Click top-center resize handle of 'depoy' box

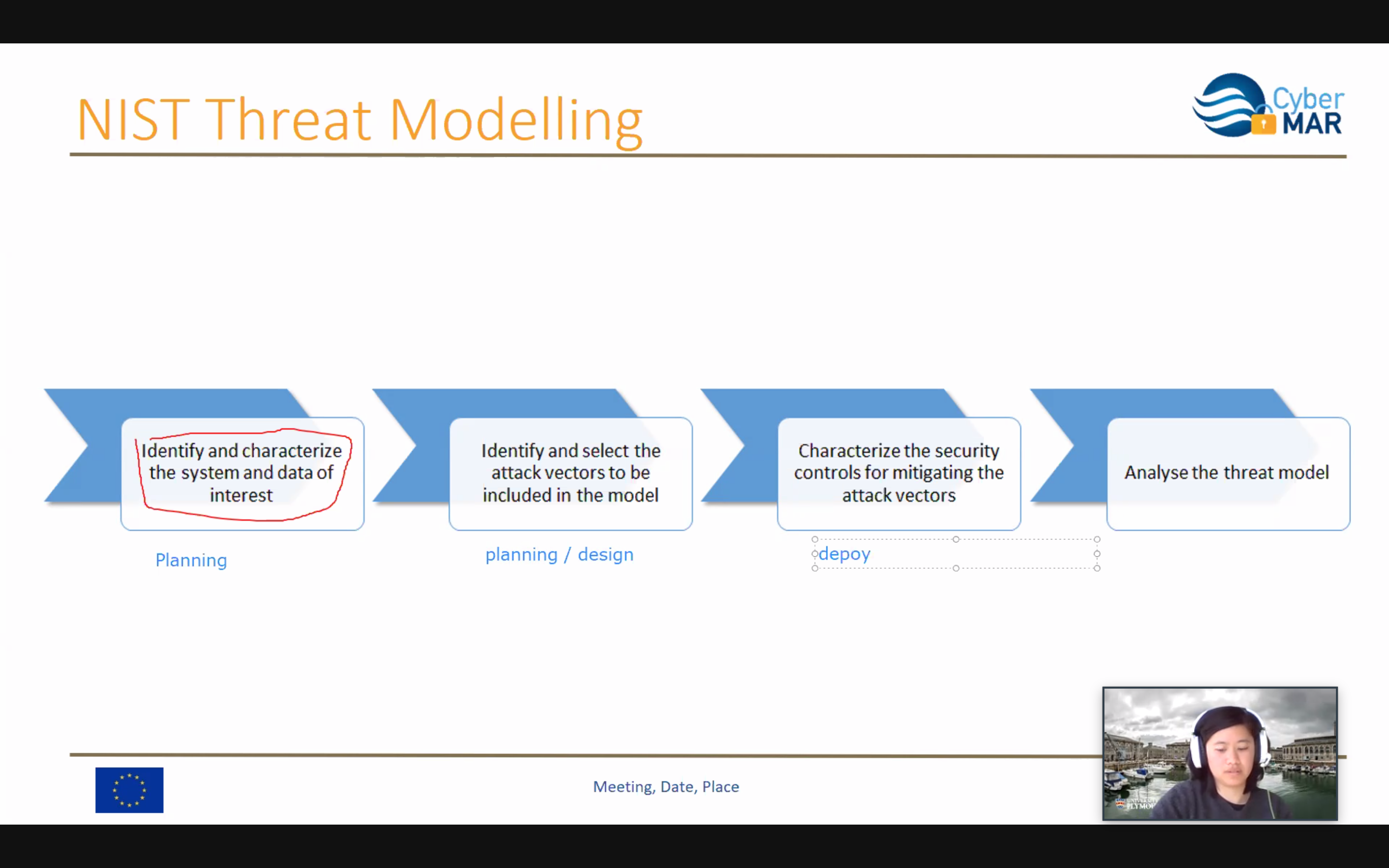[x=955, y=539]
